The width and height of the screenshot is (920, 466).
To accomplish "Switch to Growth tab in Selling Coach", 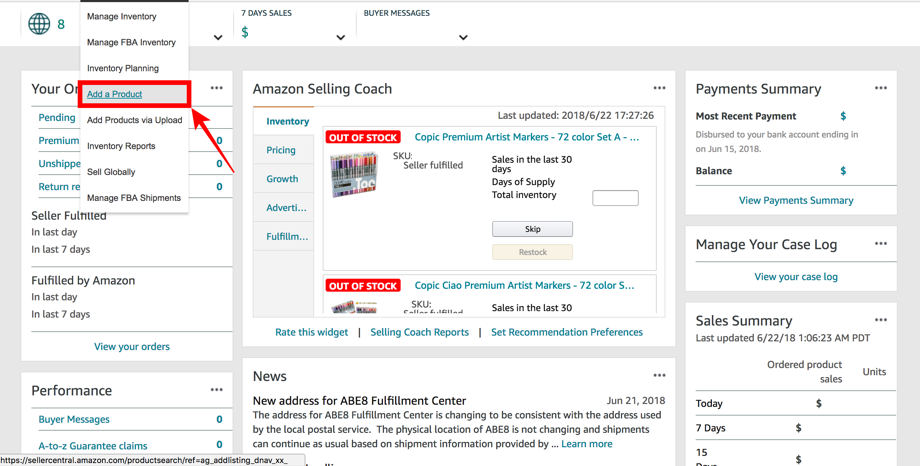I will [282, 178].
